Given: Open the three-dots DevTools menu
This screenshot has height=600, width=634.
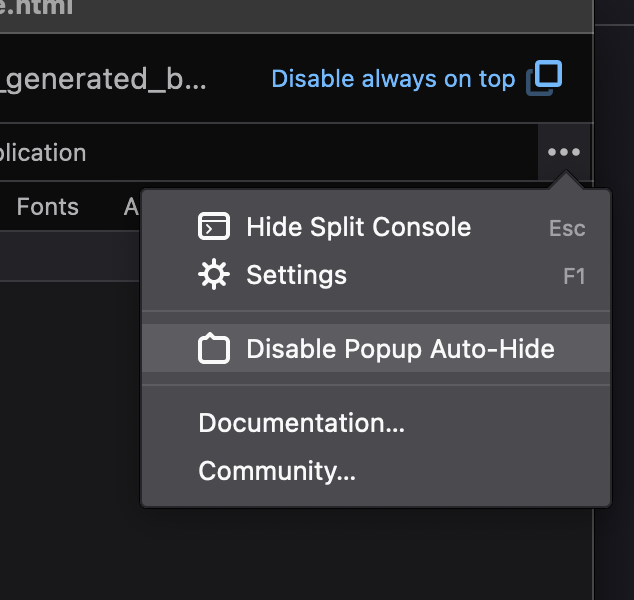Looking at the screenshot, I should (x=564, y=152).
